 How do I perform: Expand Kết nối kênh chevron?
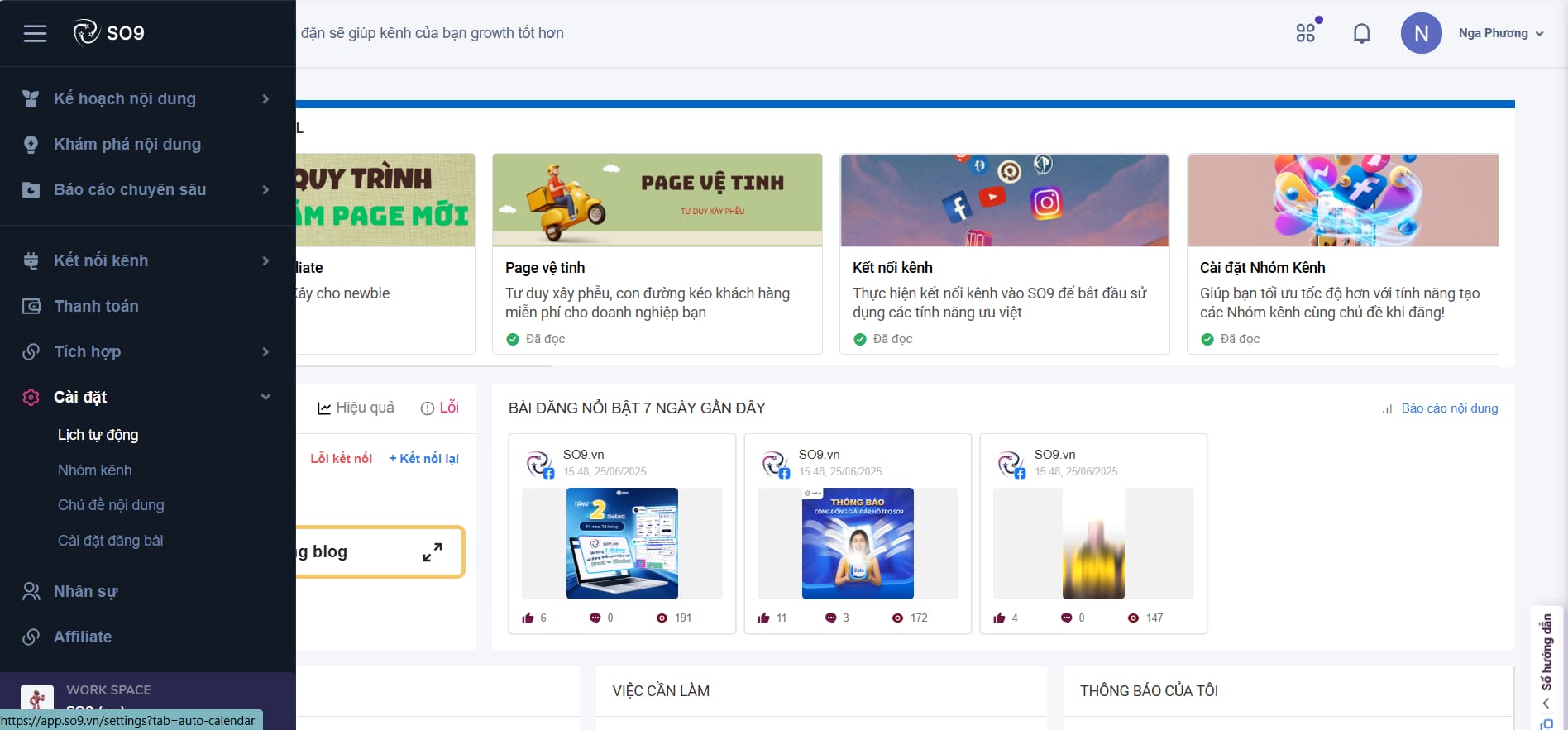coord(265,260)
